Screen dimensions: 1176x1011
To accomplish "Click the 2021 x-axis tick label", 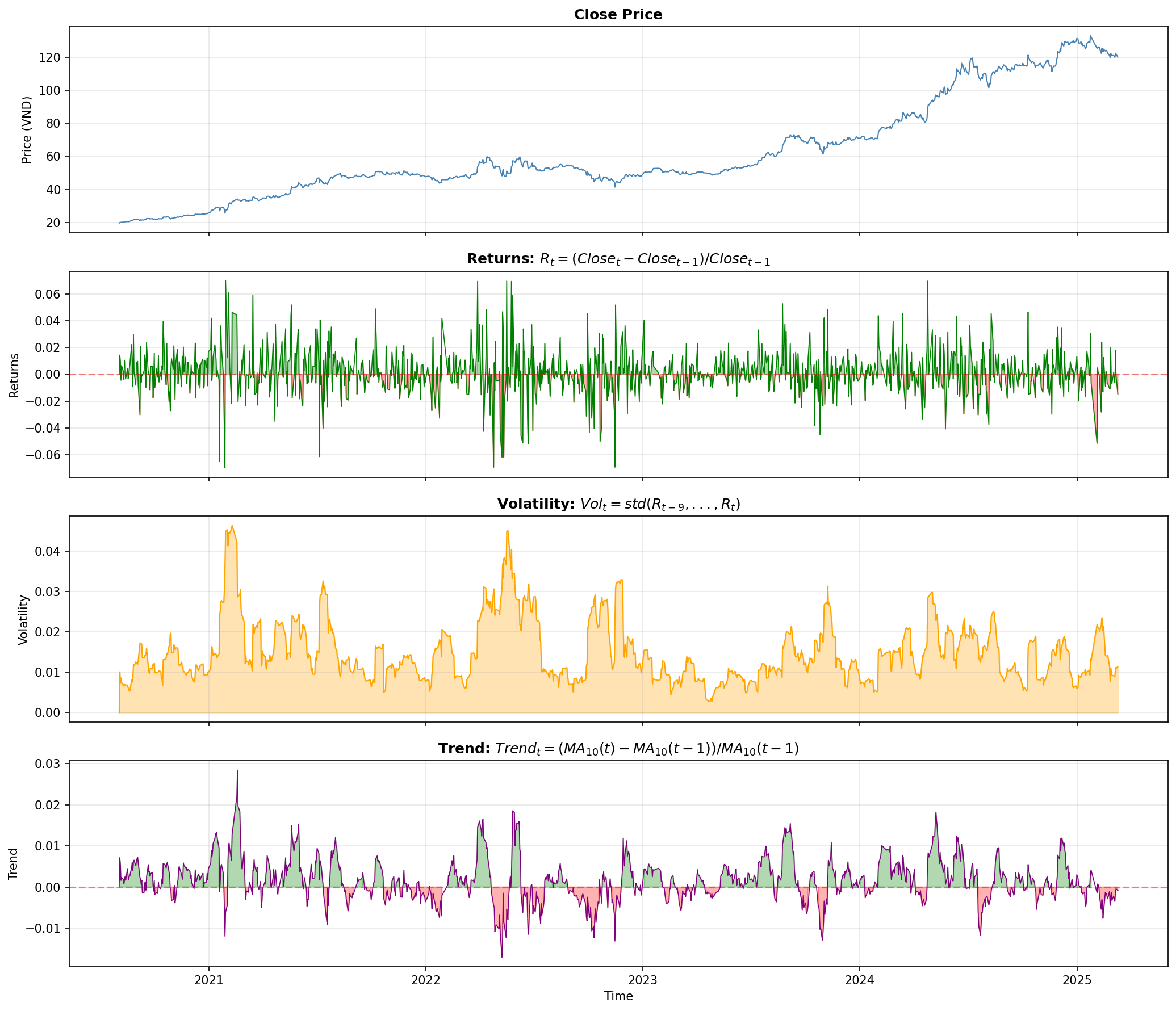I will click(x=208, y=979).
